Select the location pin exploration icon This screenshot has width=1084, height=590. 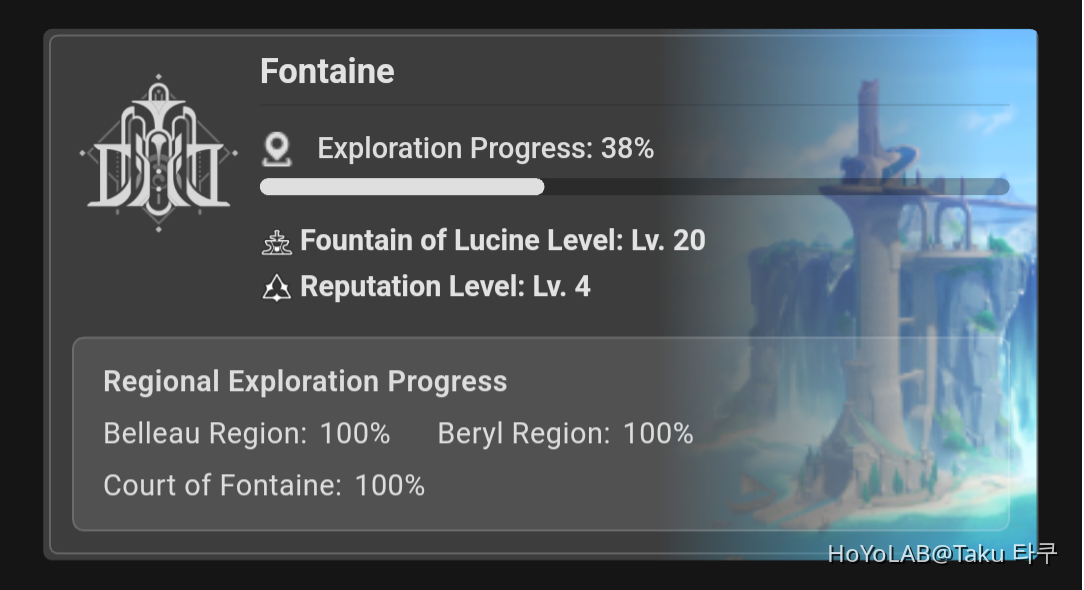[x=277, y=147]
